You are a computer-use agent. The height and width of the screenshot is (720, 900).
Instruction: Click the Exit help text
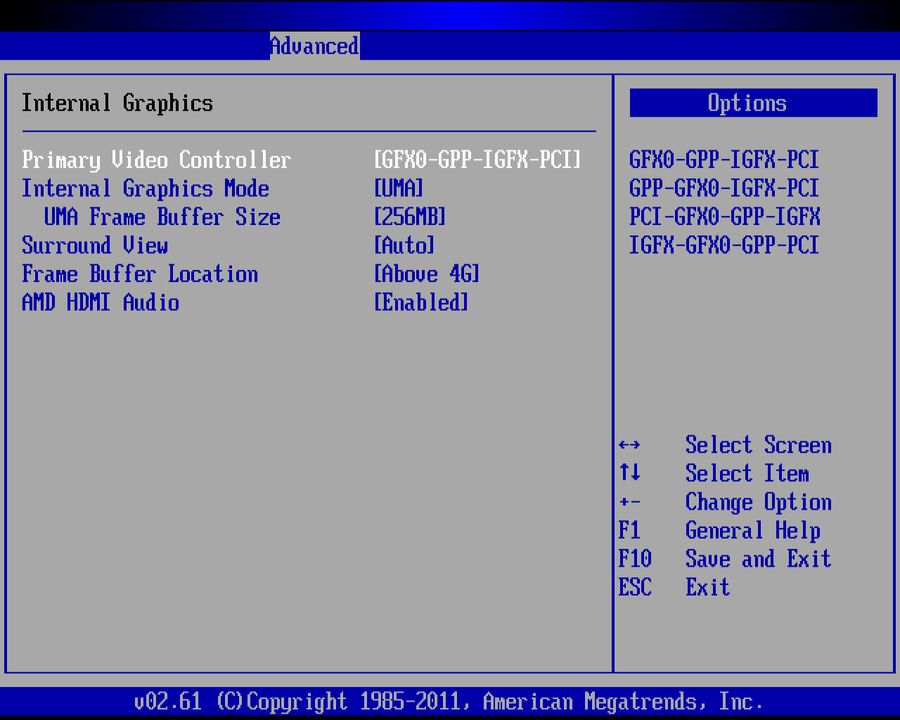tap(708, 587)
